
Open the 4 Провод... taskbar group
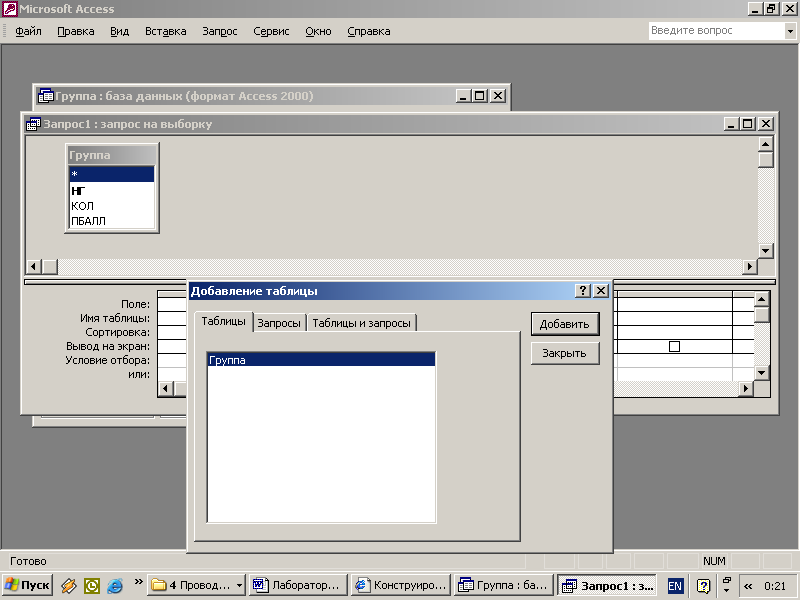coord(196,585)
